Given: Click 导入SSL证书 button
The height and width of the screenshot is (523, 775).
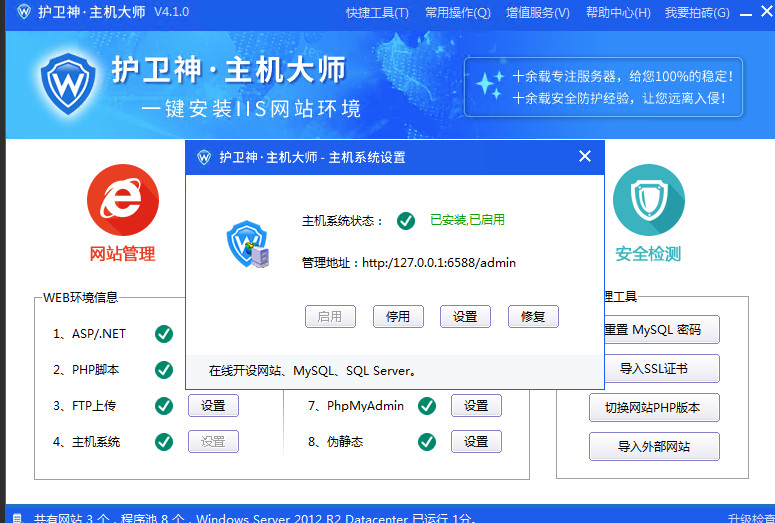Looking at the screenshot, I should (654, 368).
